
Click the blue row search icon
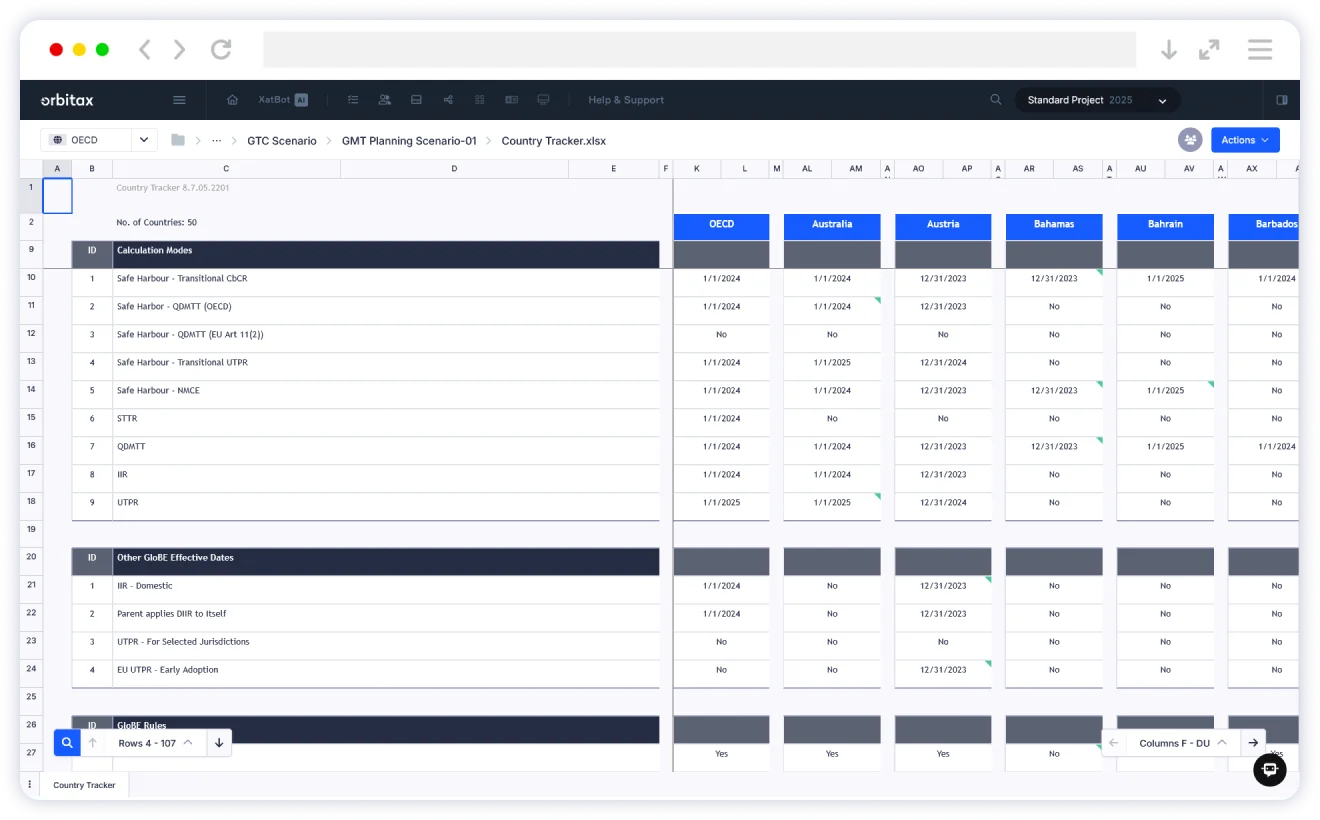[x=66, y=743]
